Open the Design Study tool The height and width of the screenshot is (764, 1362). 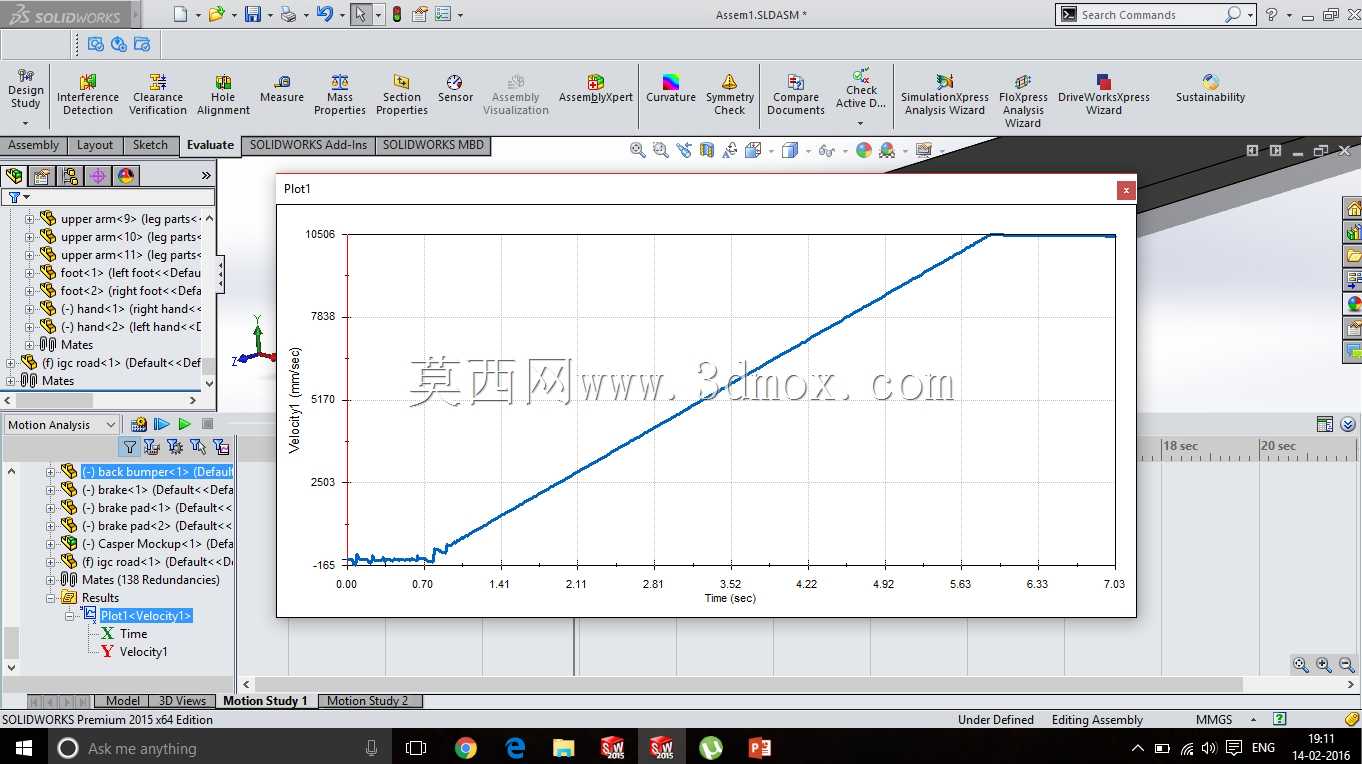pos(26,89)
